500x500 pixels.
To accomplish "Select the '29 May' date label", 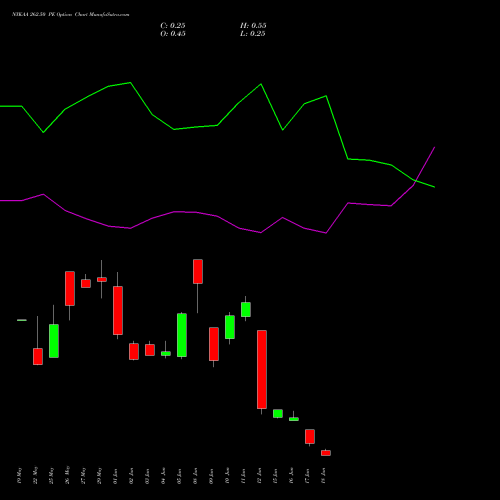I will click(100, 476).
